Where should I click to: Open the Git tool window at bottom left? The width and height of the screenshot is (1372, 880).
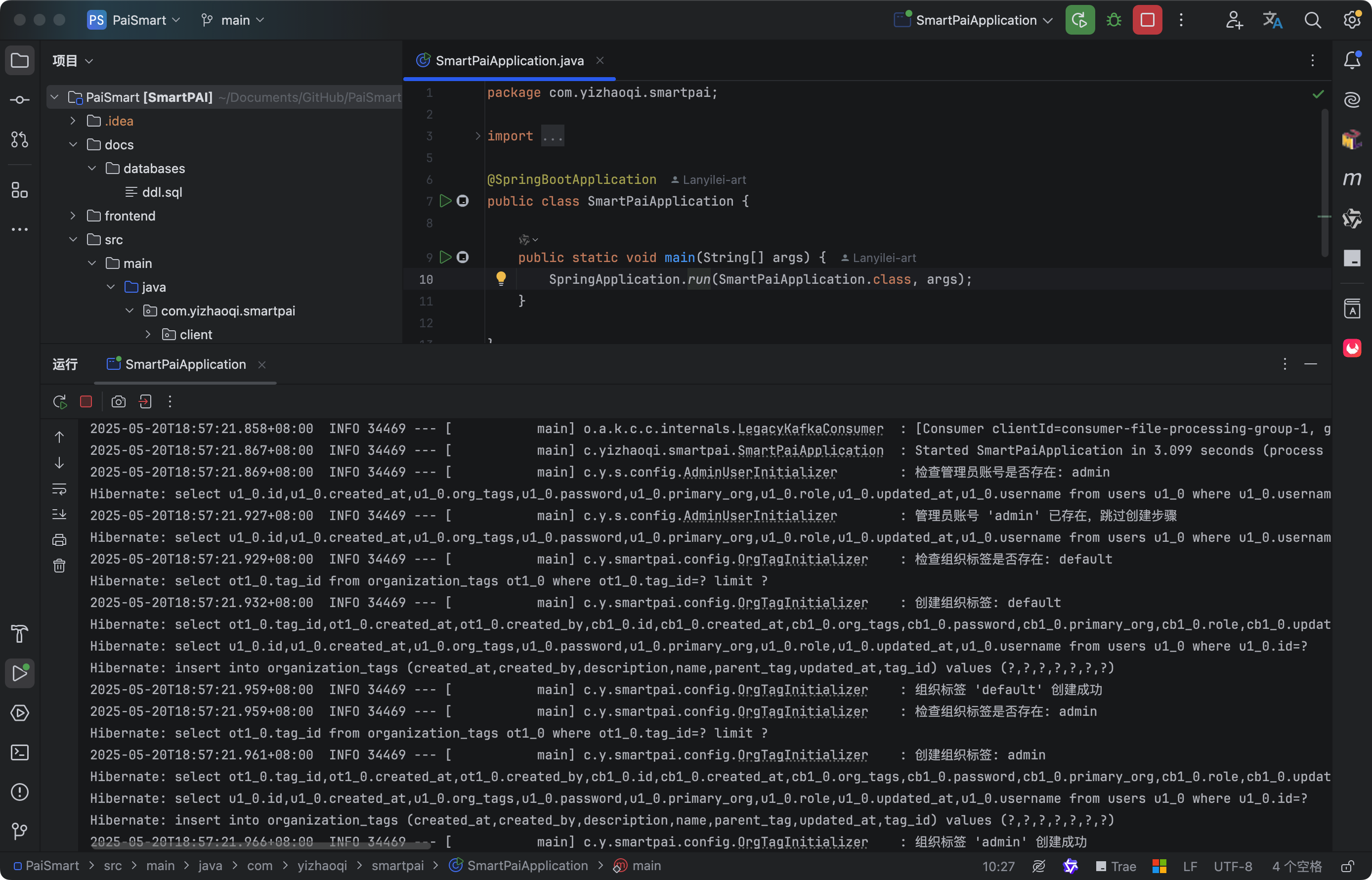pyautogui.click(x=19, y=831)
